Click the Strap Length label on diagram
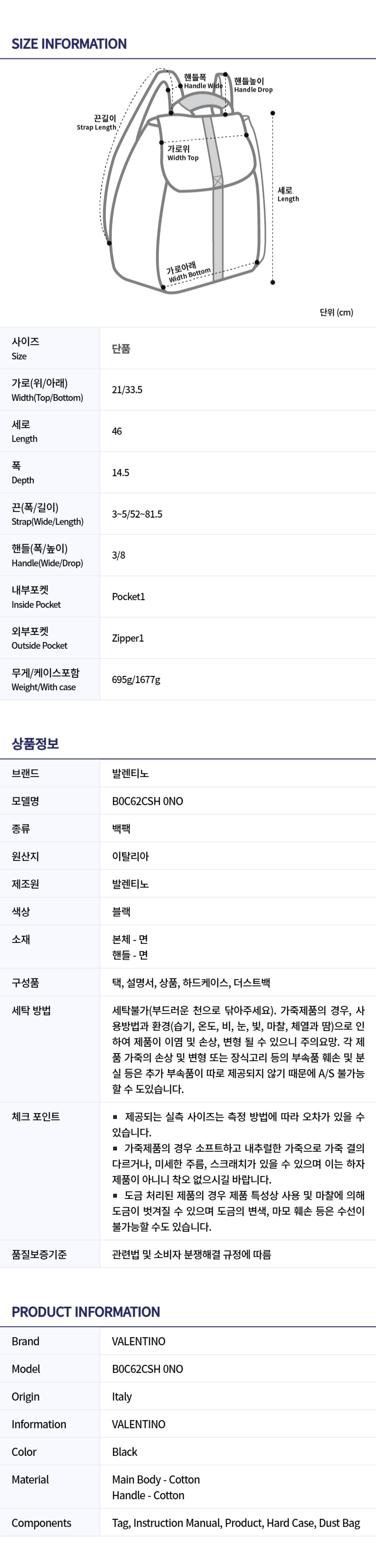 (97, 123)
